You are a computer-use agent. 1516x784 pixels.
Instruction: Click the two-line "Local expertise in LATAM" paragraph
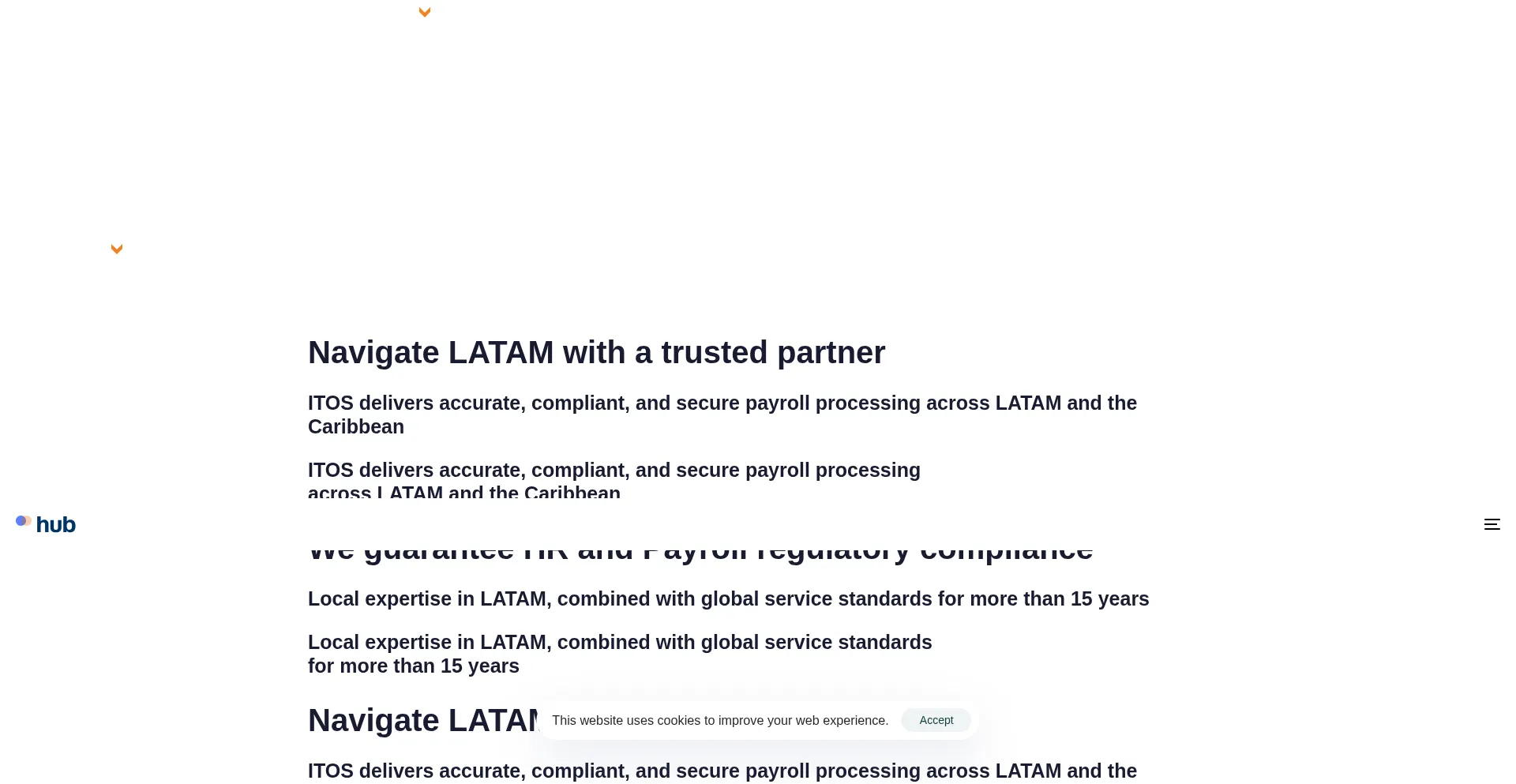[619, 643]
